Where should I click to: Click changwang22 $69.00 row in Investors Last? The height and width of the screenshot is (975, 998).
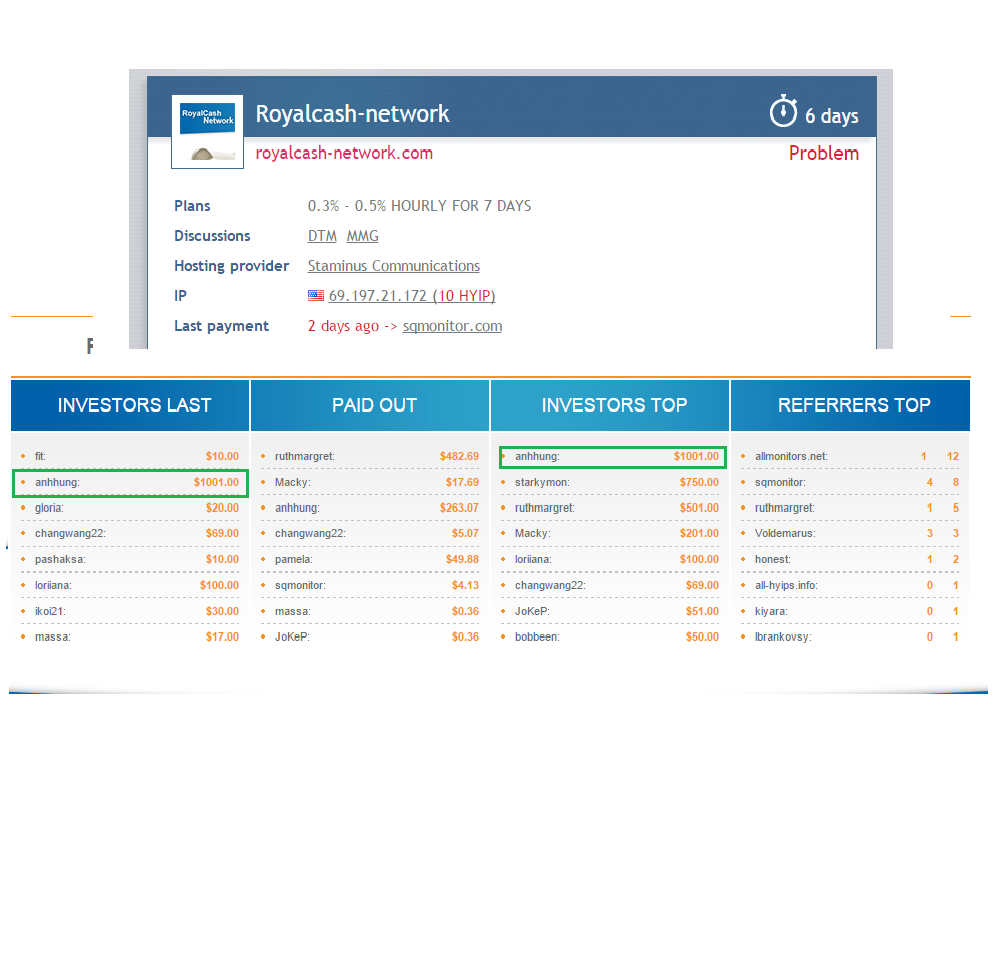point(130,533)
